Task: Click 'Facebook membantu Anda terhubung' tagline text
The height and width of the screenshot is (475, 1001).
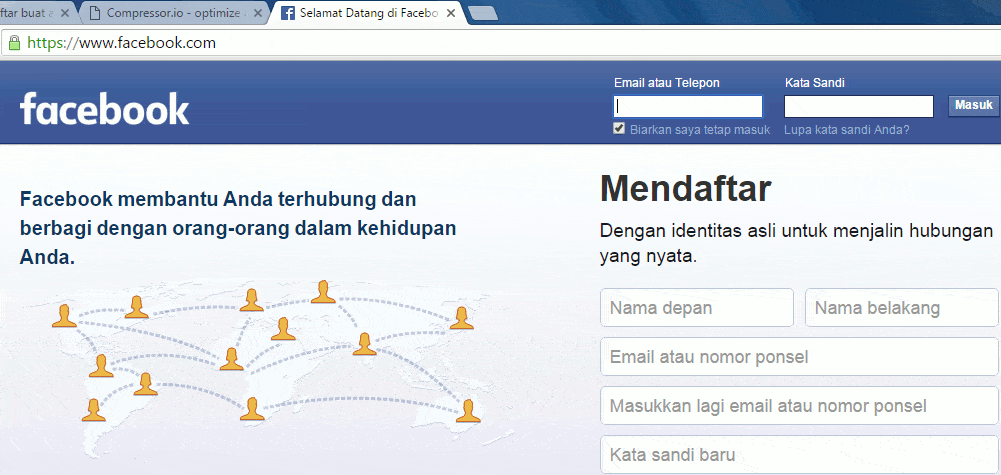Action: click(237, 228)
